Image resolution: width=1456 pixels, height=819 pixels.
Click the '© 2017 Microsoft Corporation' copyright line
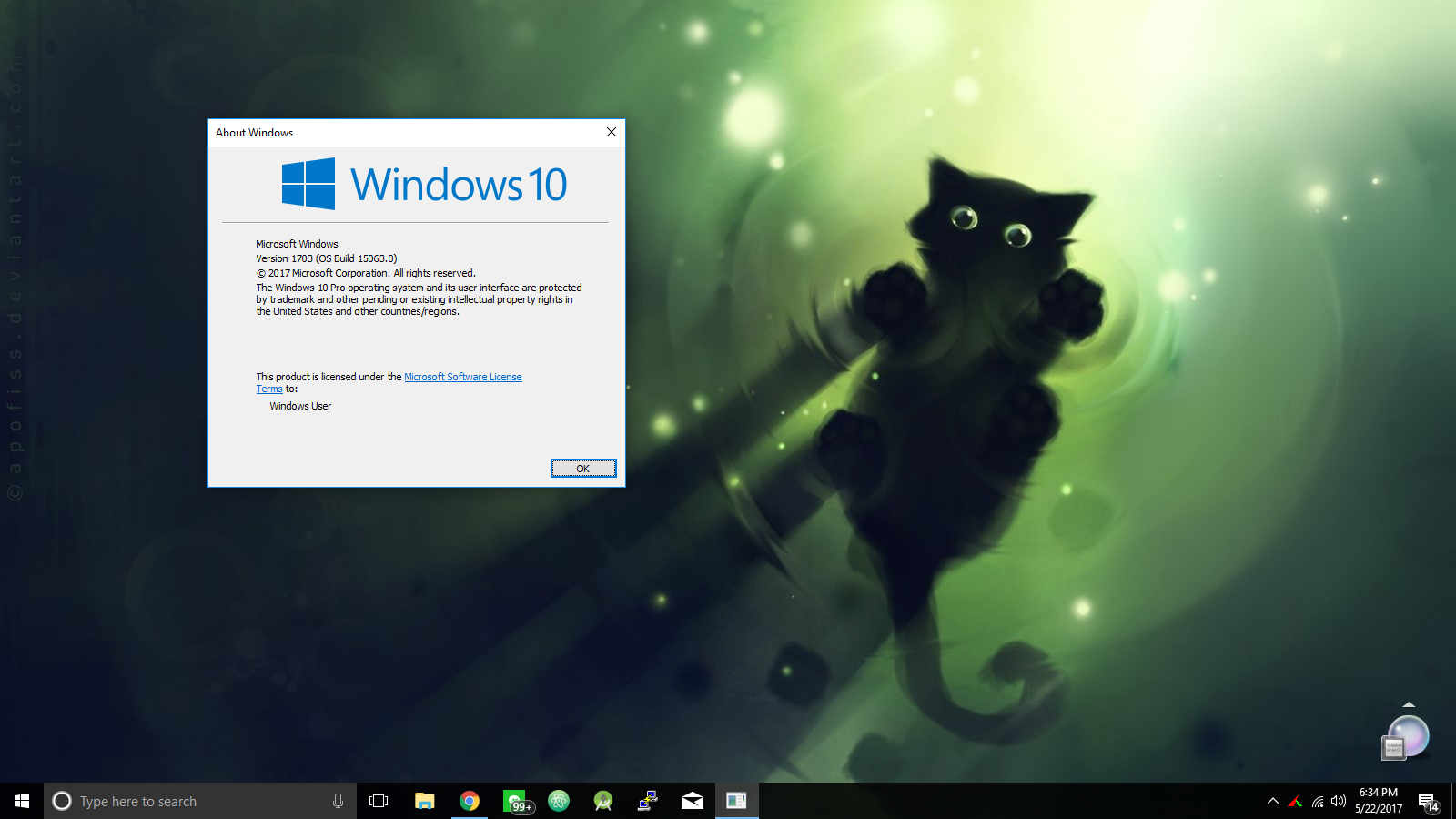click(x=366, y=273)
